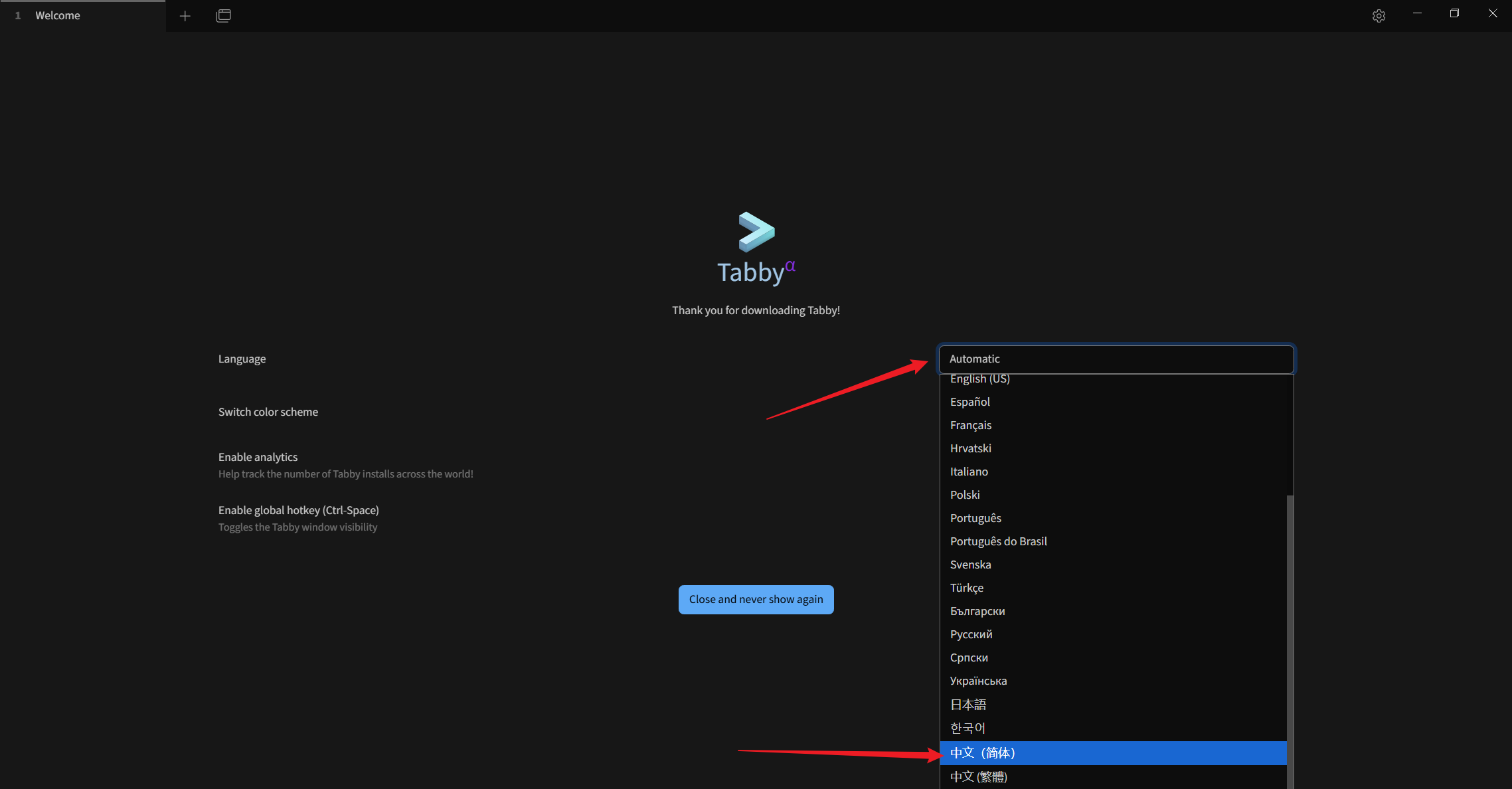This screenshot has width=1512, height=789.
Task: Choose Türkçe from the dropdown list
Action: tap(1113, 588)
